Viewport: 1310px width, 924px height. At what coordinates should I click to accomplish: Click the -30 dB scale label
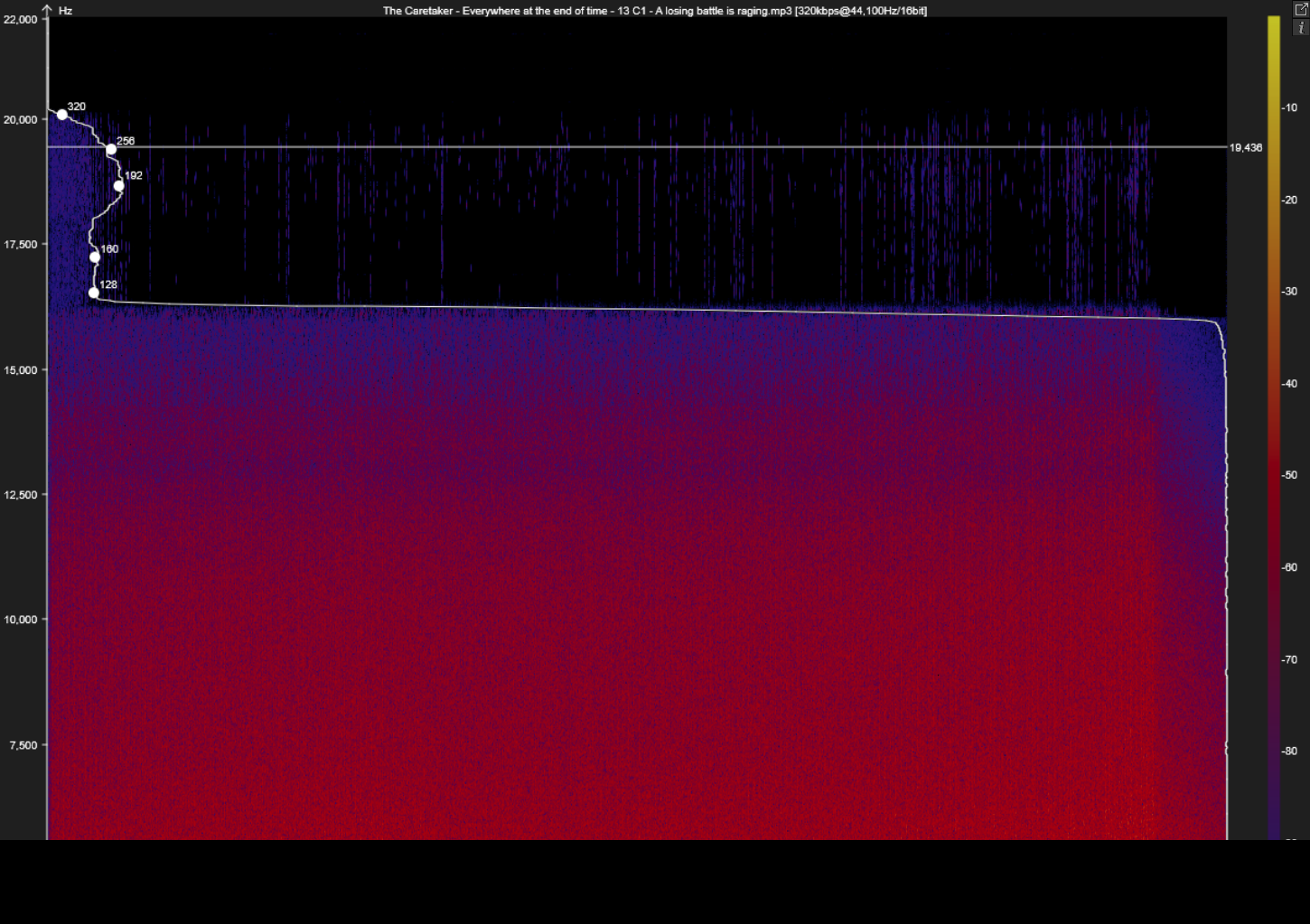point(1289,291)
